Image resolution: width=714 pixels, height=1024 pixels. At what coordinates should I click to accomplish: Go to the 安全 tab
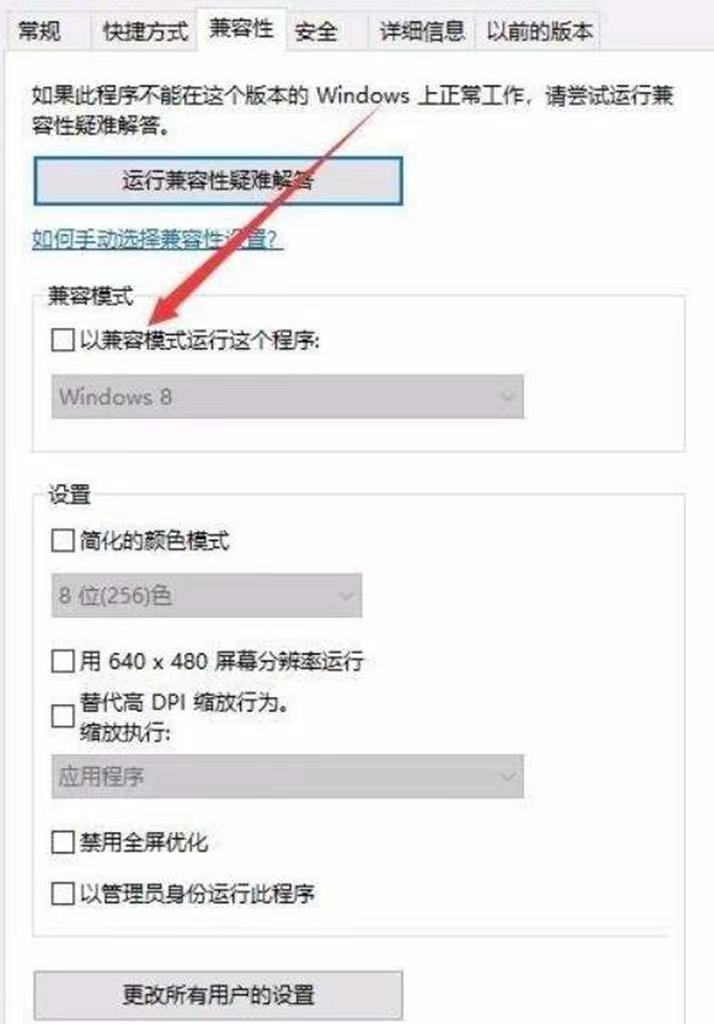[x=316, y=31]
